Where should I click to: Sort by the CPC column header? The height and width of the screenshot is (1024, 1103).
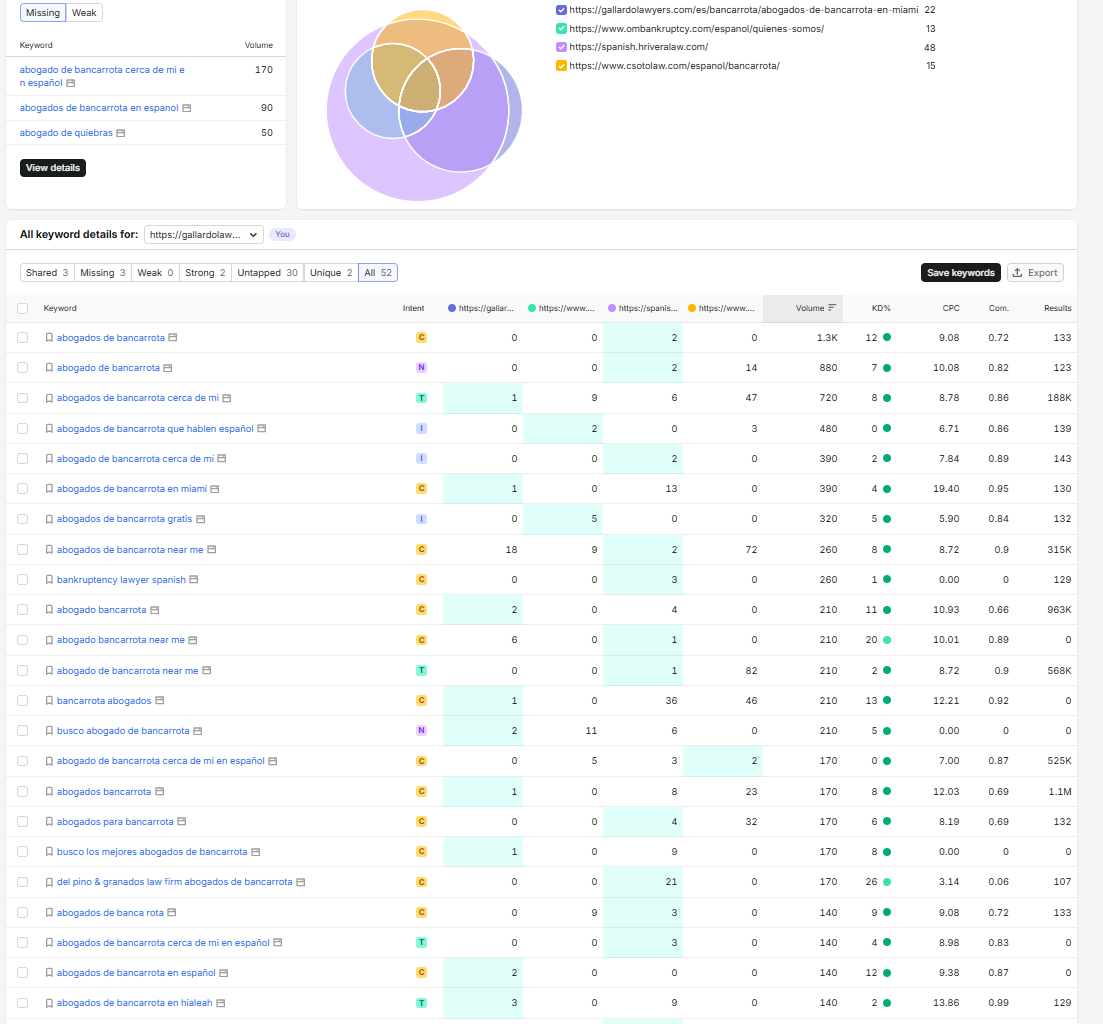click(951, 308)
